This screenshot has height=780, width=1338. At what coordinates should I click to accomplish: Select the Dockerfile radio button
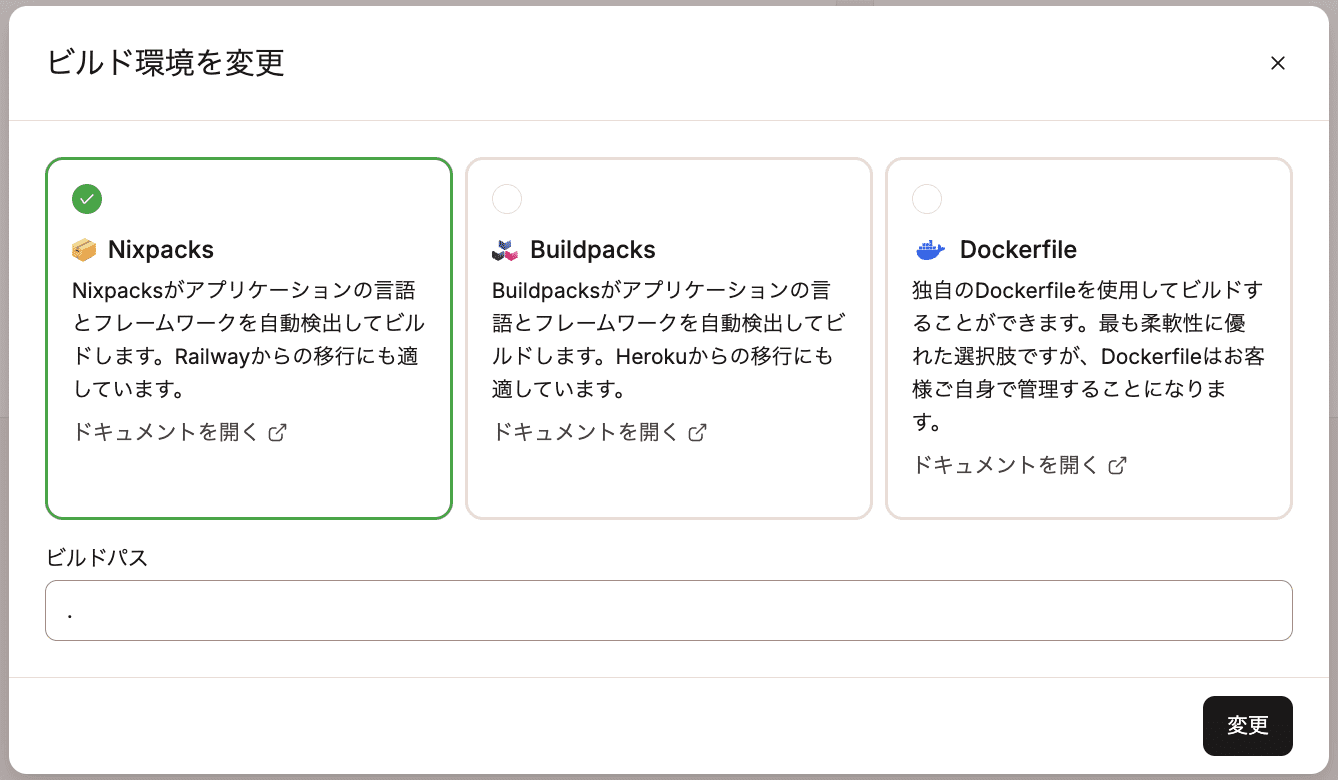927,199
